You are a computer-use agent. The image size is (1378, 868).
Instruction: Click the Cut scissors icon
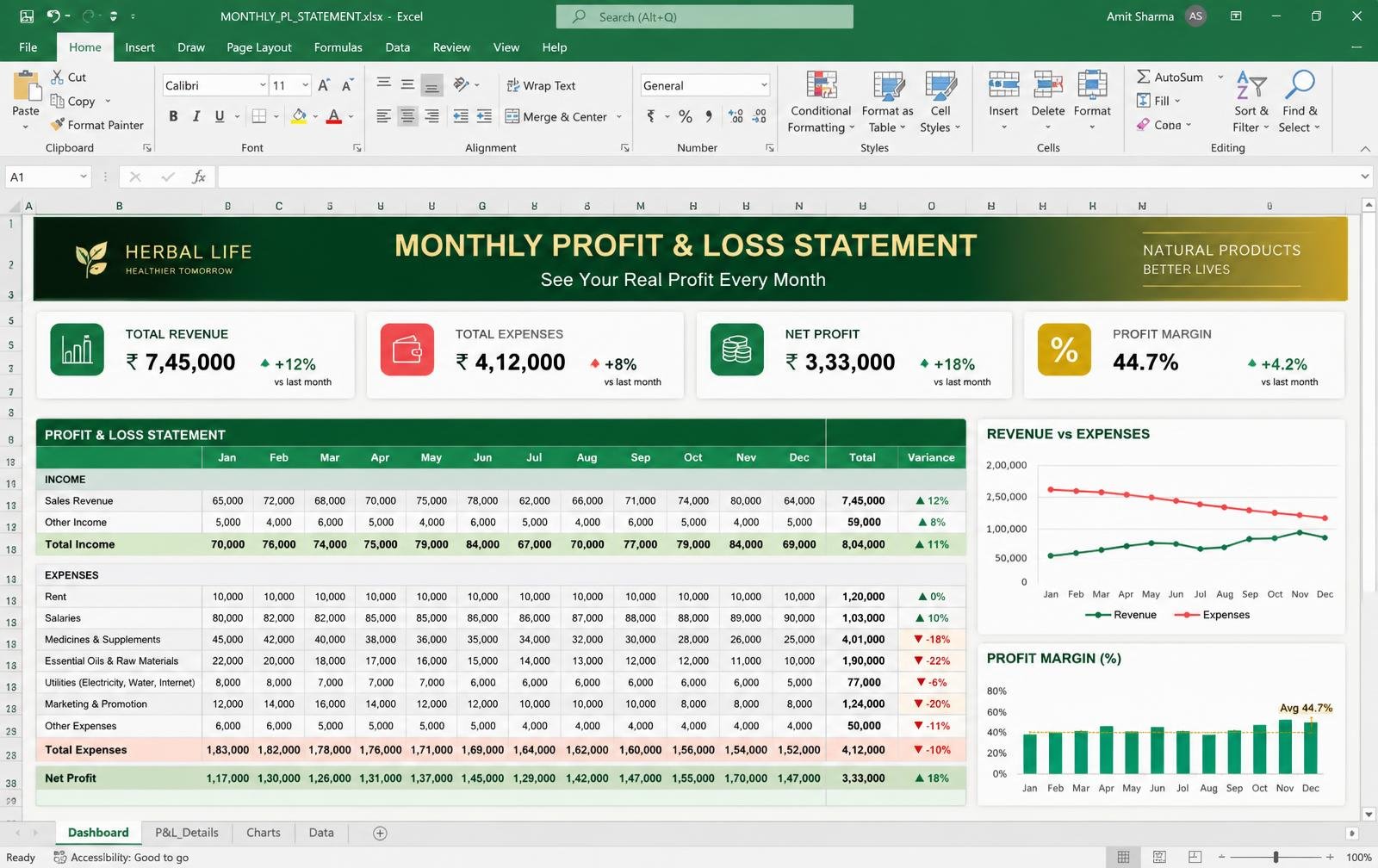pos(57,77)
